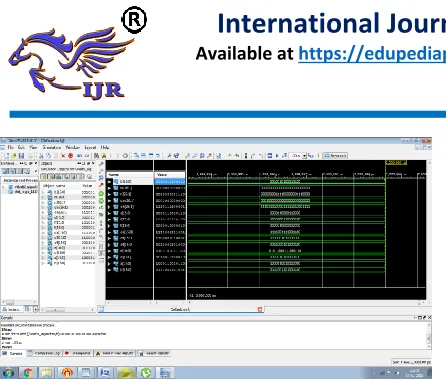Click the Cut scissors toolbar icon
This screenshot has height=382, width=446.
coord(41,156)
